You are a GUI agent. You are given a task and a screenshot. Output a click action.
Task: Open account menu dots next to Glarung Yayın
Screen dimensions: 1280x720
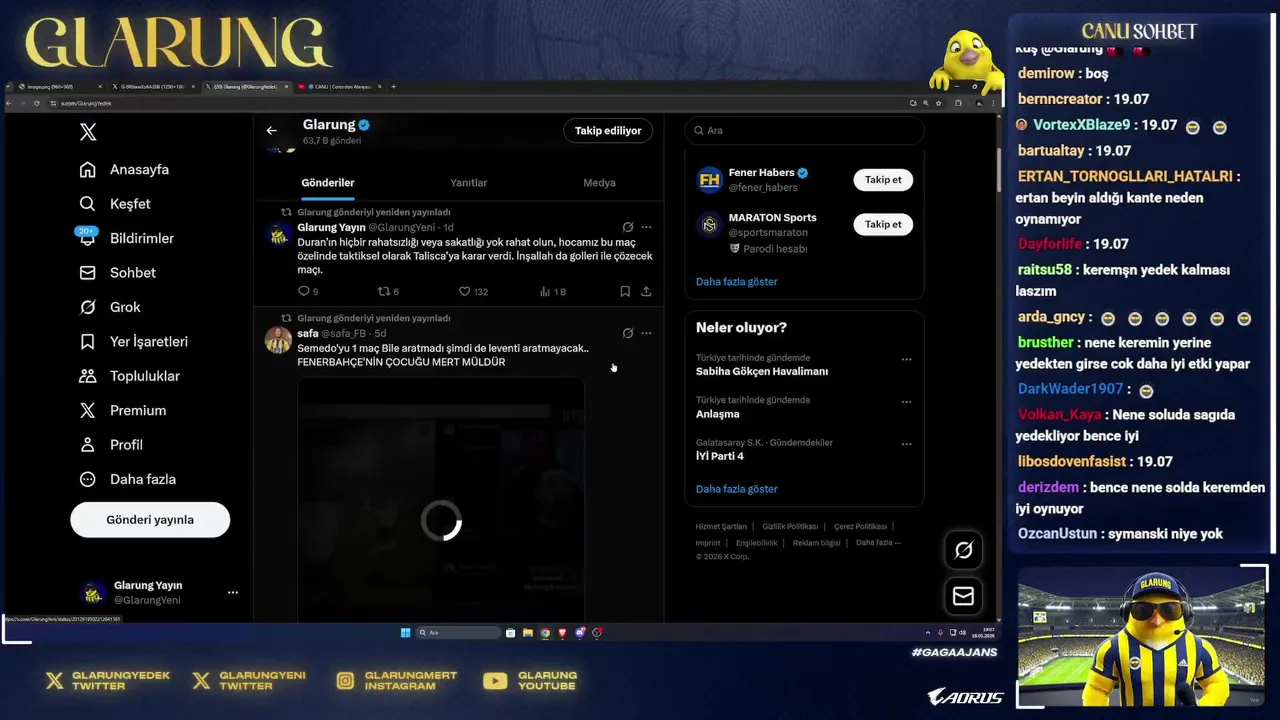233,592
